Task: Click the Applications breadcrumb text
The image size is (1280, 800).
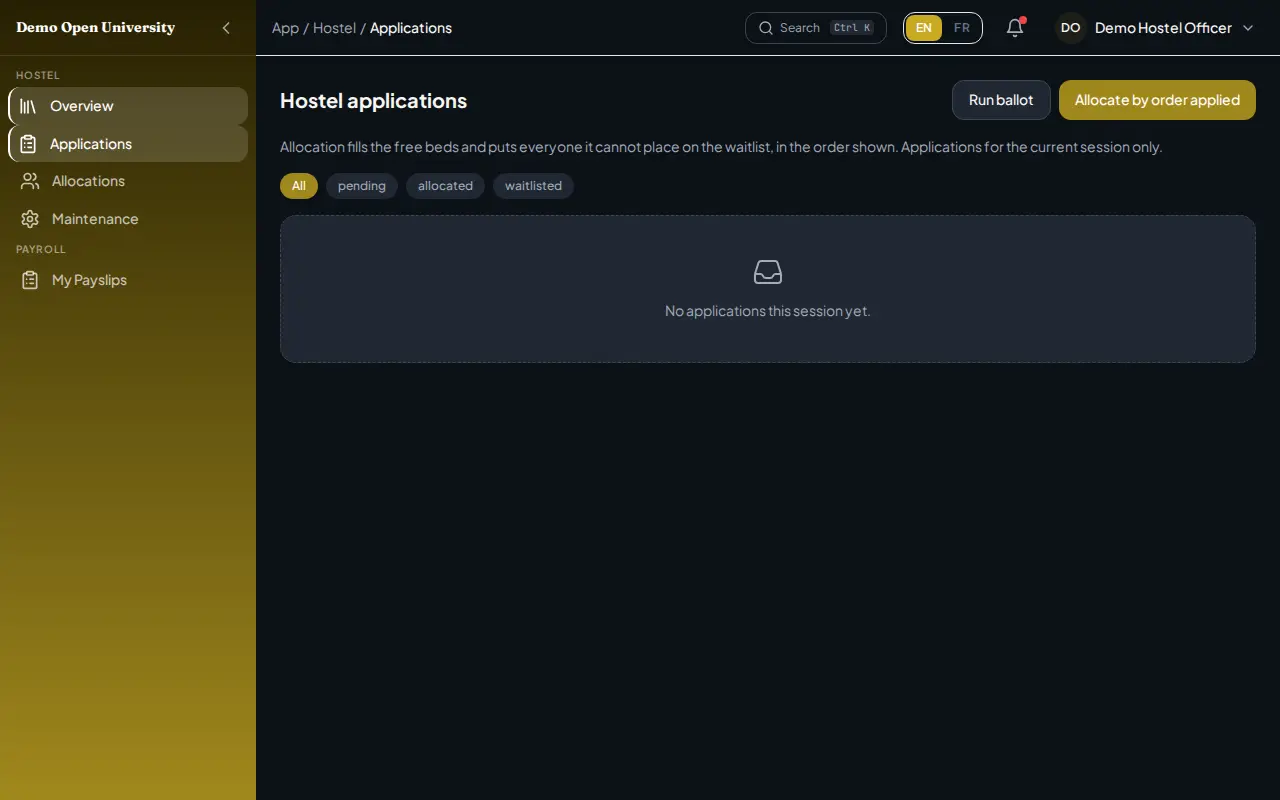Action: 411,28
